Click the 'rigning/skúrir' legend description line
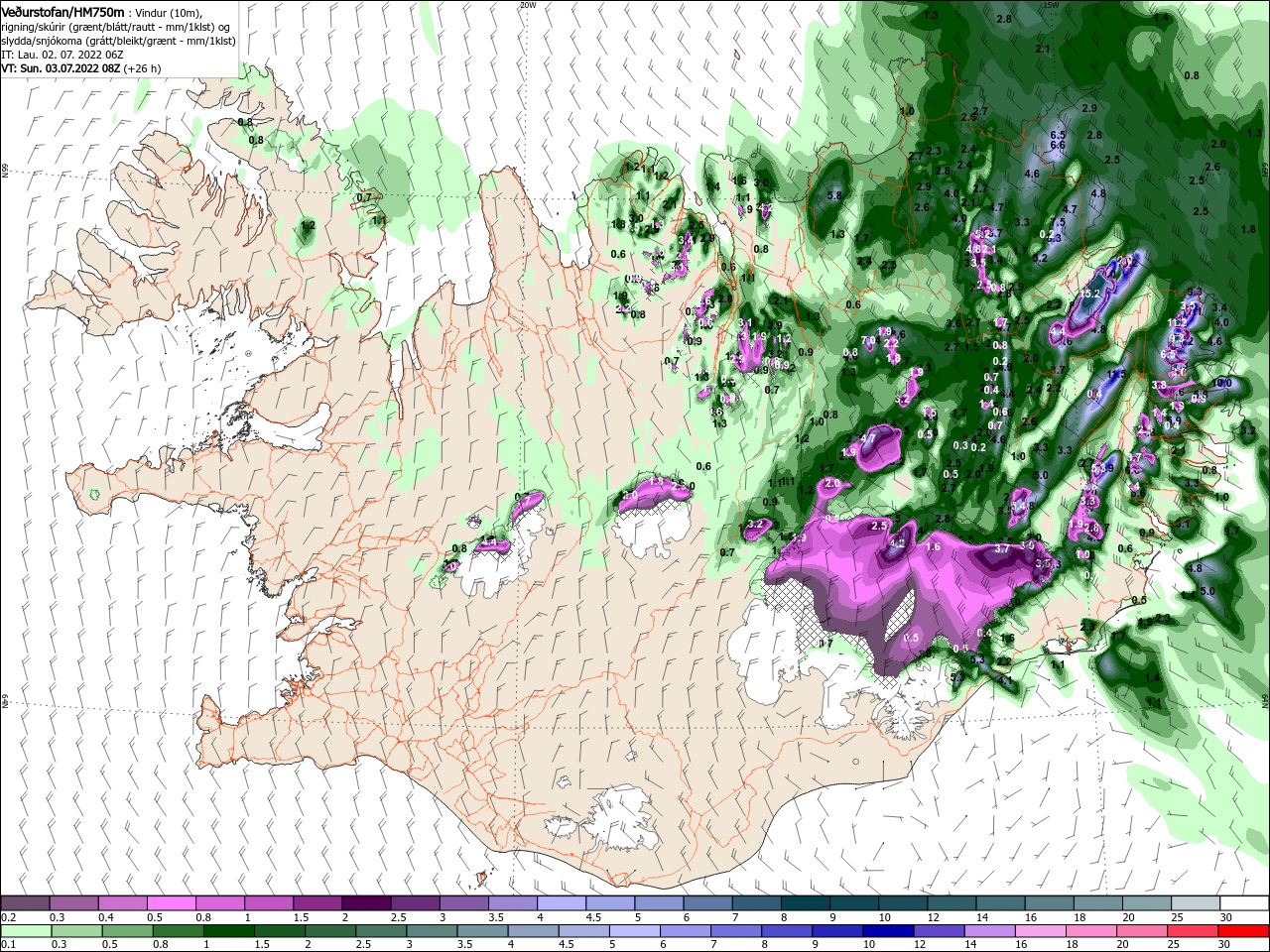Viewport: 1270px width, 952px height. pos(115,27)
